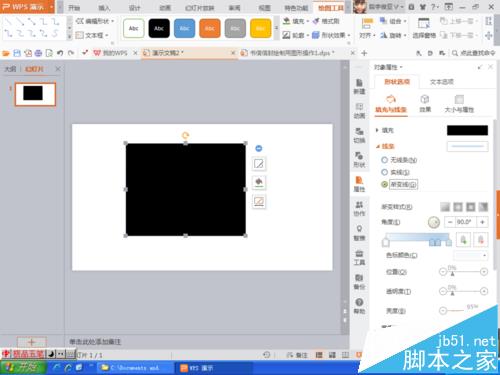This screenshot has height=375, width=500.
Task: Open the 形状 sidebar panel icon
Action: click(x=359, y=159)
